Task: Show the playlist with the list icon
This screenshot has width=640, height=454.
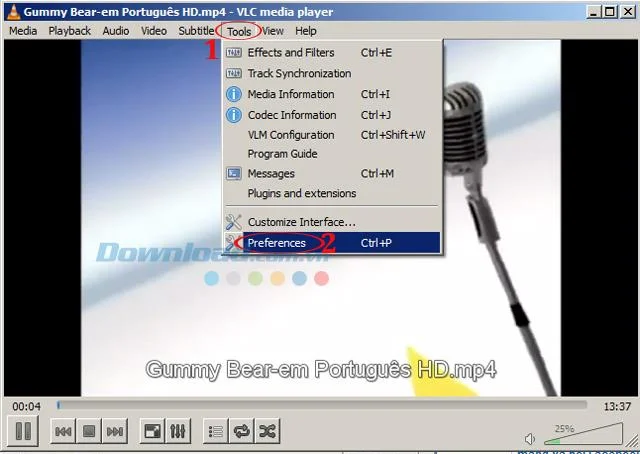Action: (x=216, y=431)
